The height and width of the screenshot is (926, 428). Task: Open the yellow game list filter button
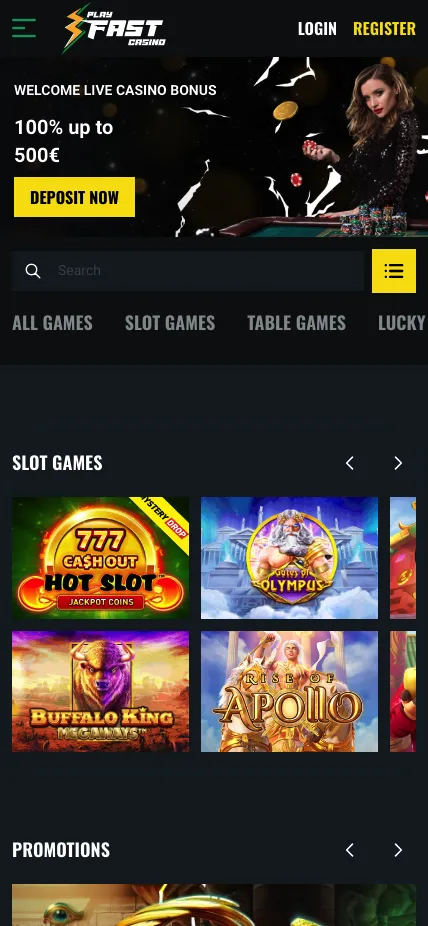[394, 271]
